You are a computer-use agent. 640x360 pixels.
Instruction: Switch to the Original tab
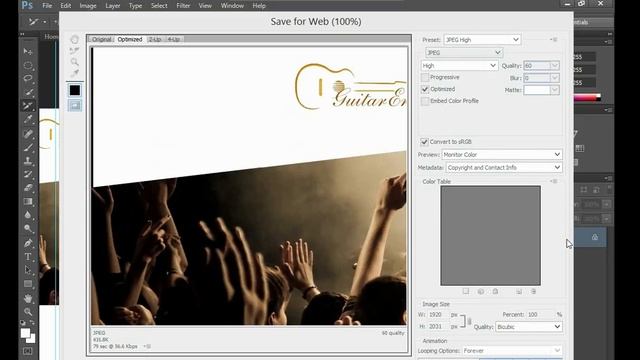click(x=102, y=39)
